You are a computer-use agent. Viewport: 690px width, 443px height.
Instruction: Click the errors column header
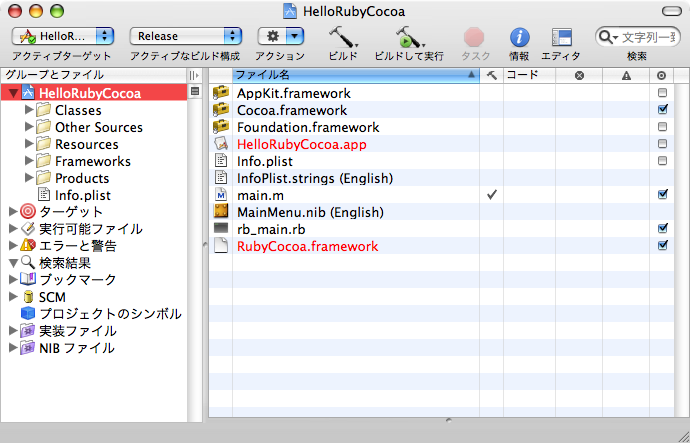pos(579,75)
